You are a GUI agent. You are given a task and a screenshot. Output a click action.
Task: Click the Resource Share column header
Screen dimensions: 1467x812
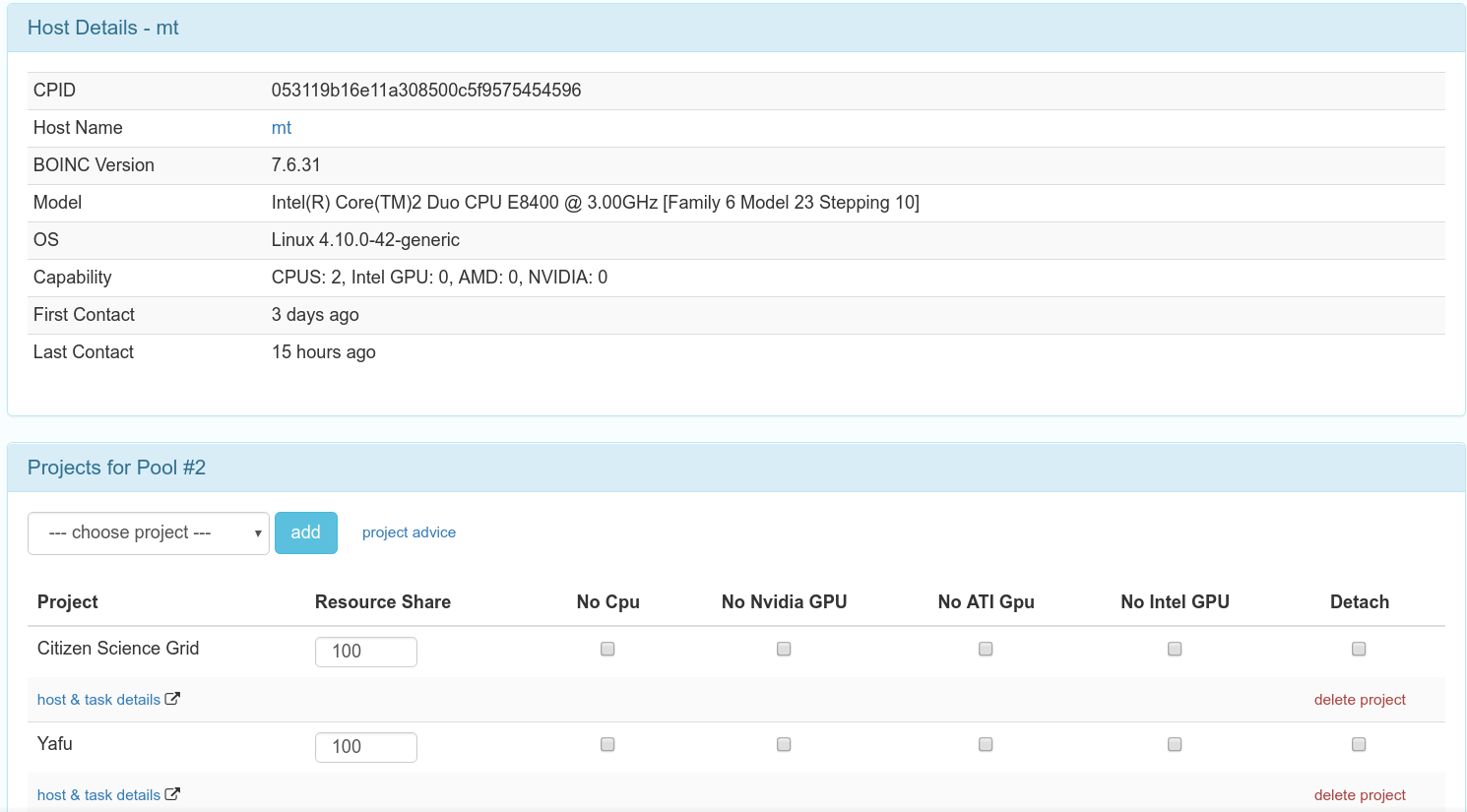(383, 602)
